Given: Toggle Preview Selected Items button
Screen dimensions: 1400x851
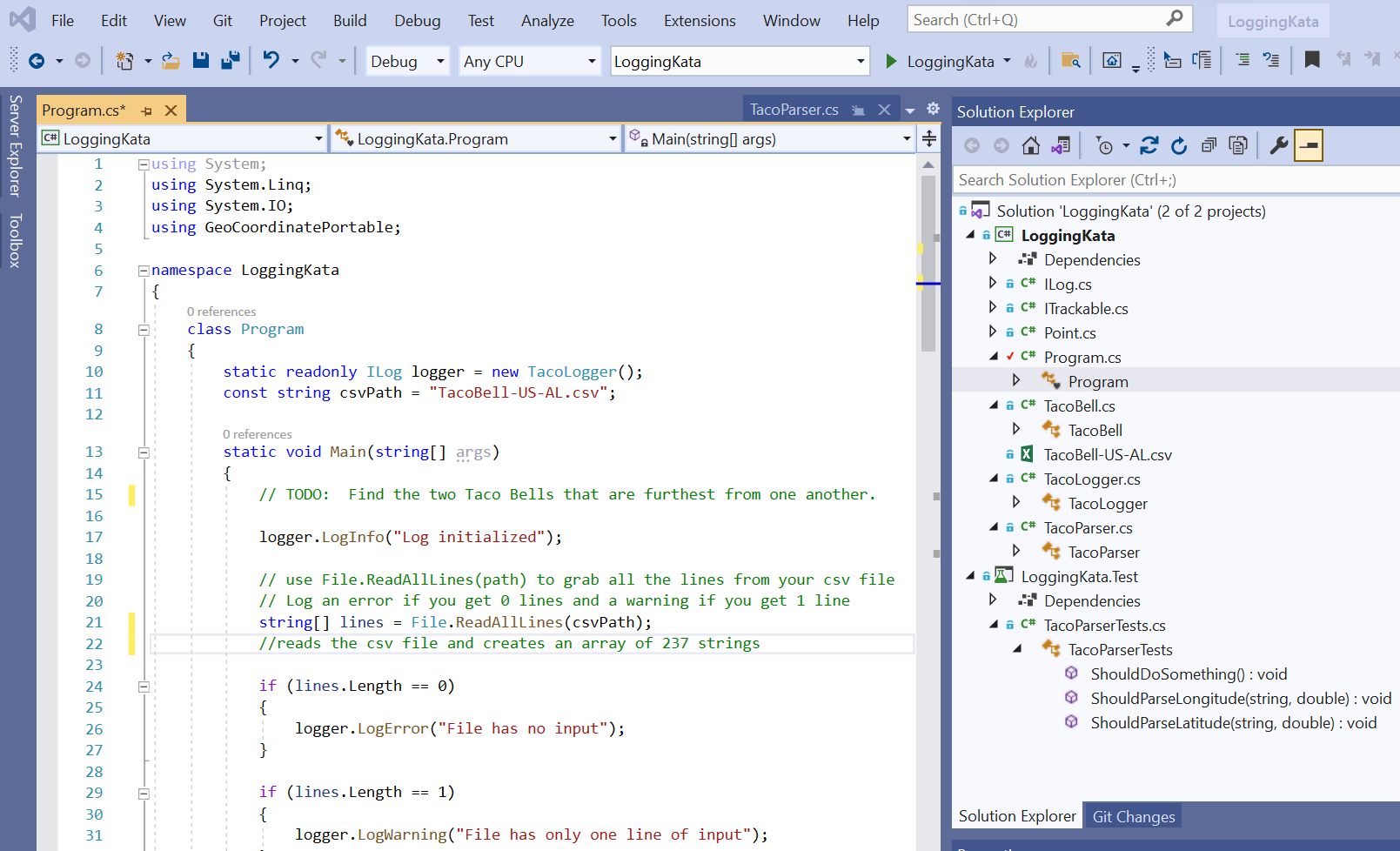Looking at the screenshot, I should pos(1309,146).
